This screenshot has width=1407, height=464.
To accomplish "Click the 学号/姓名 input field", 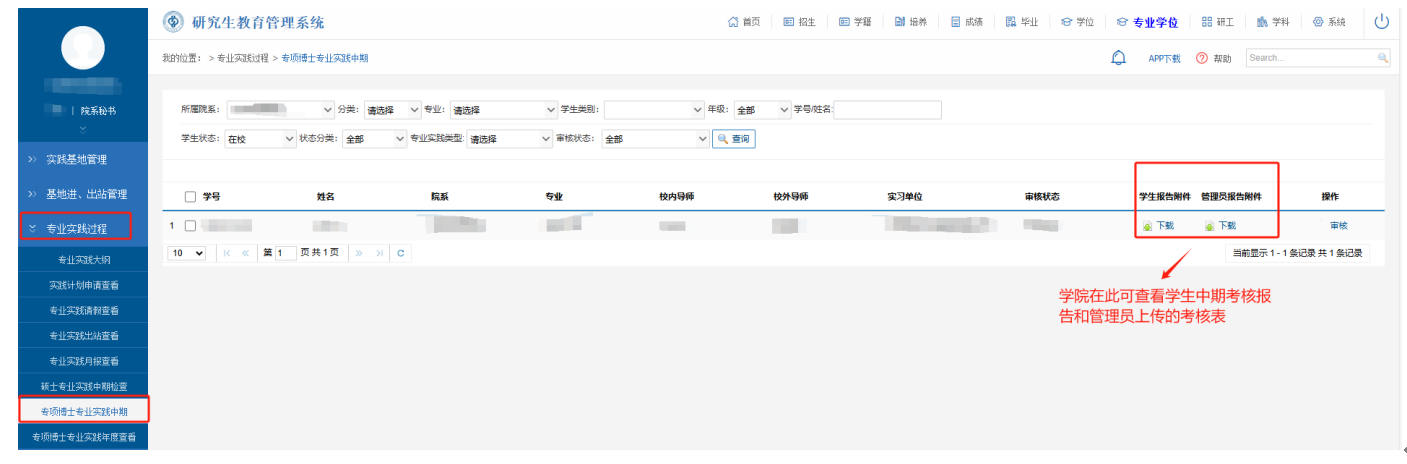I will click(887, 110).
